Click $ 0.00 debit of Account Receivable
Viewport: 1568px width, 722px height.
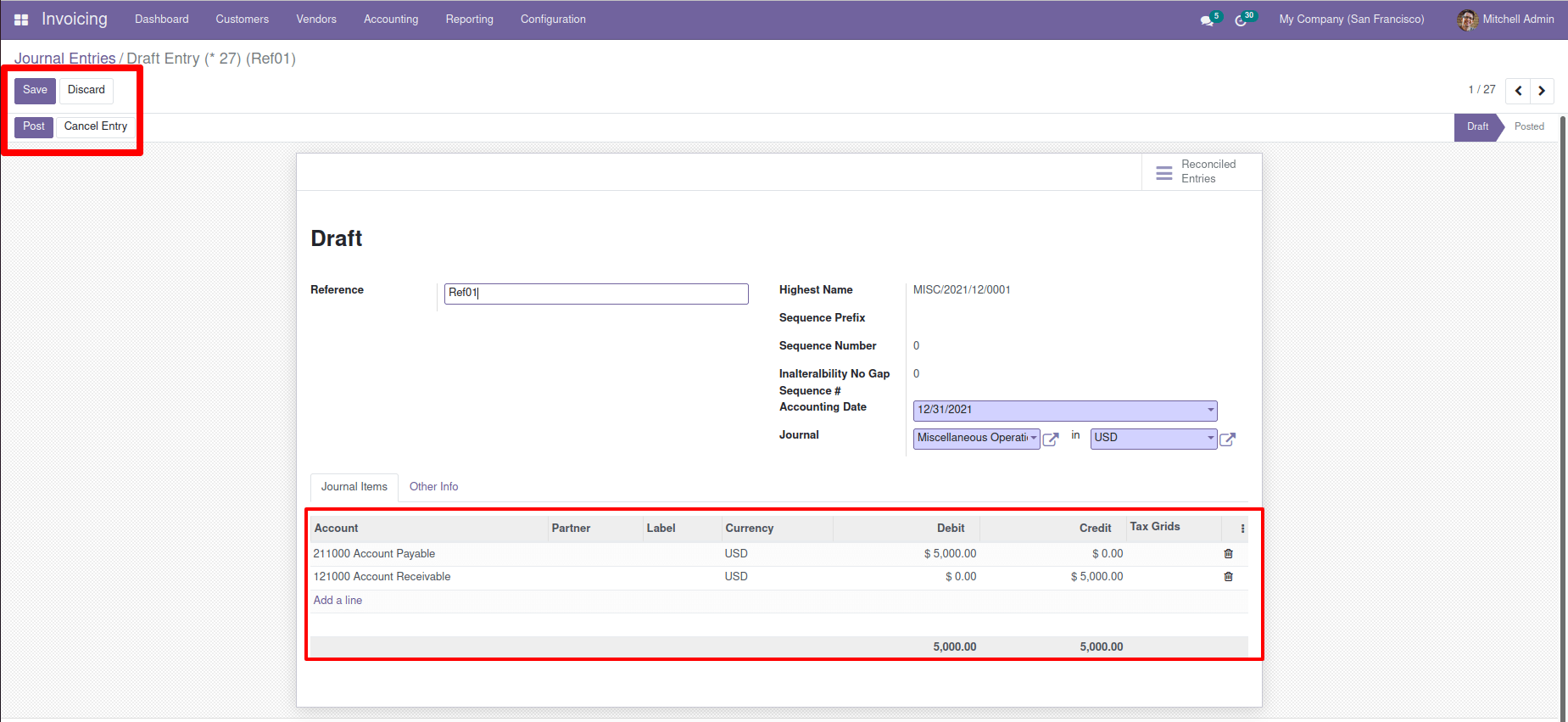961,577
